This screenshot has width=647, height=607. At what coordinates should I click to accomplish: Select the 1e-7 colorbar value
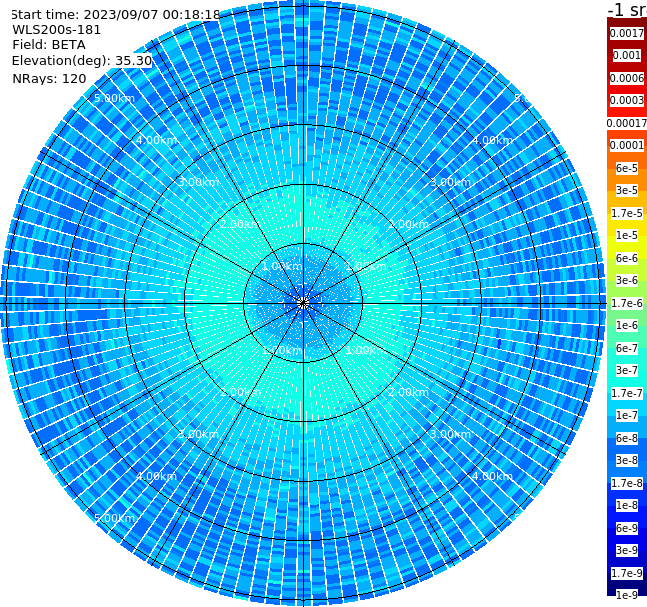[627, 415]
